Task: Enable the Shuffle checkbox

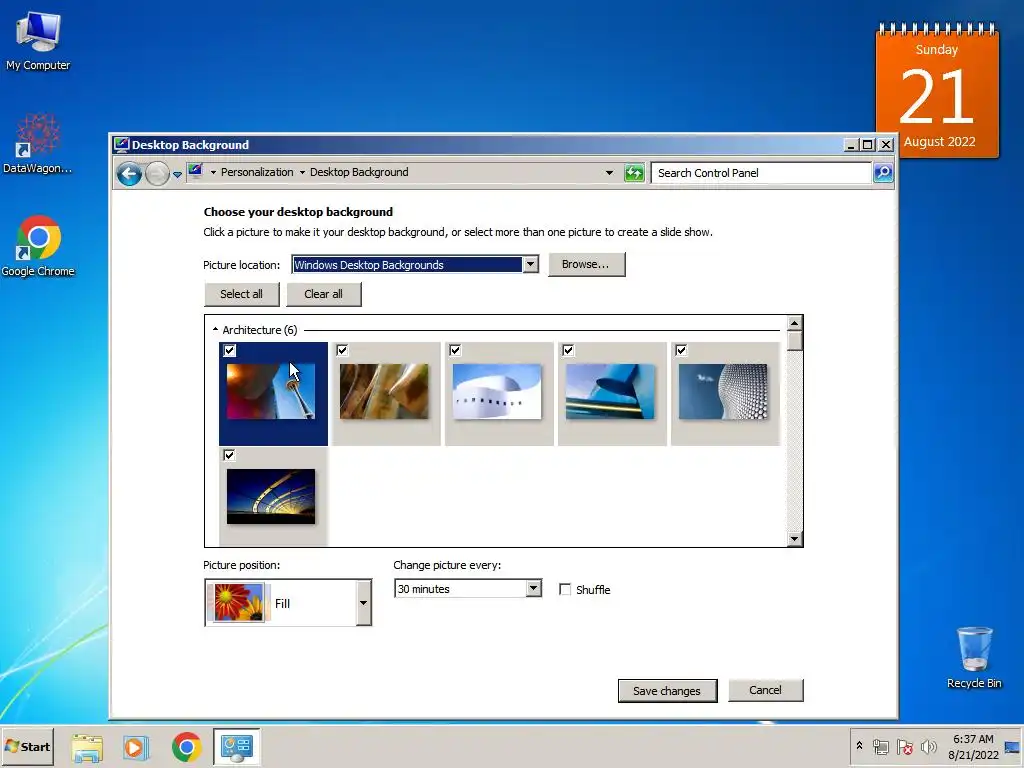Action: [x=566, y=590]
